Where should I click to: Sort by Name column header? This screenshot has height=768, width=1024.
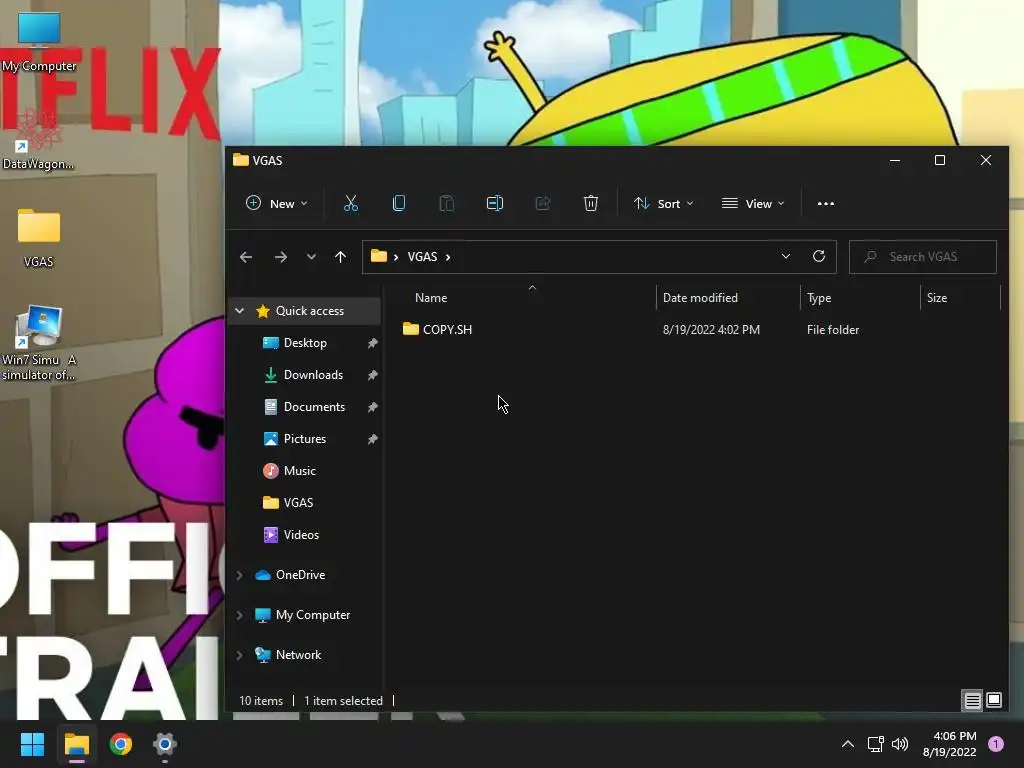(x=431, y=298)
